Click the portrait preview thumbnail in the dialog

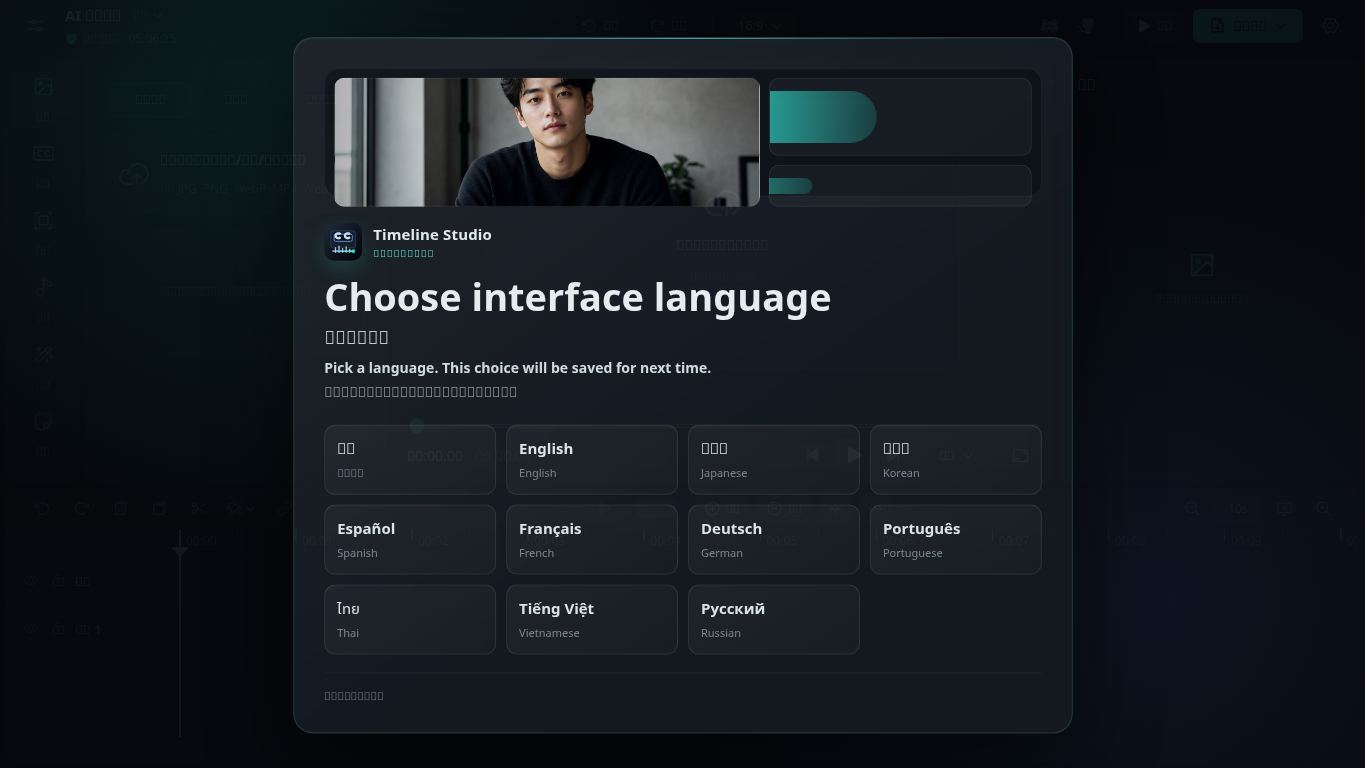click(x=547, y=142)
